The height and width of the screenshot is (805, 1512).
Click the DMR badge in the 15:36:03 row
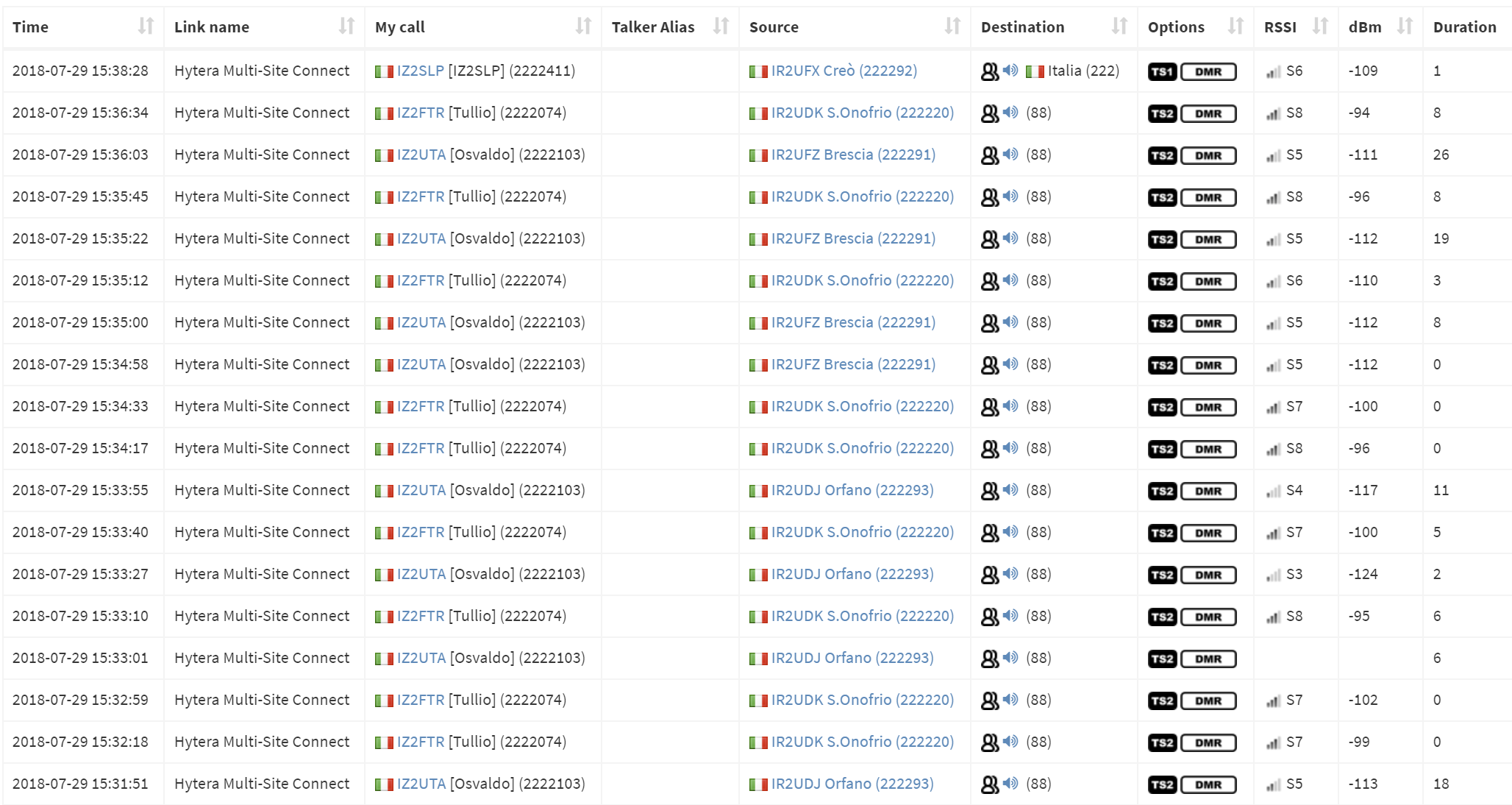(1208, 156)
